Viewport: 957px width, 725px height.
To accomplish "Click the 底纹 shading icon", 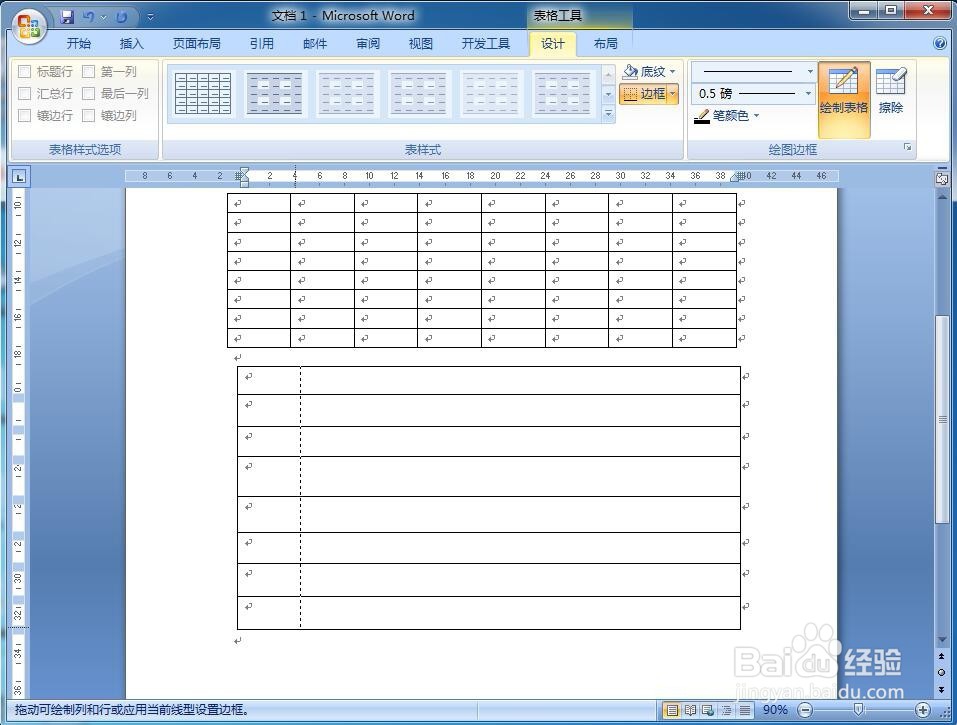I will pos(630,71).
